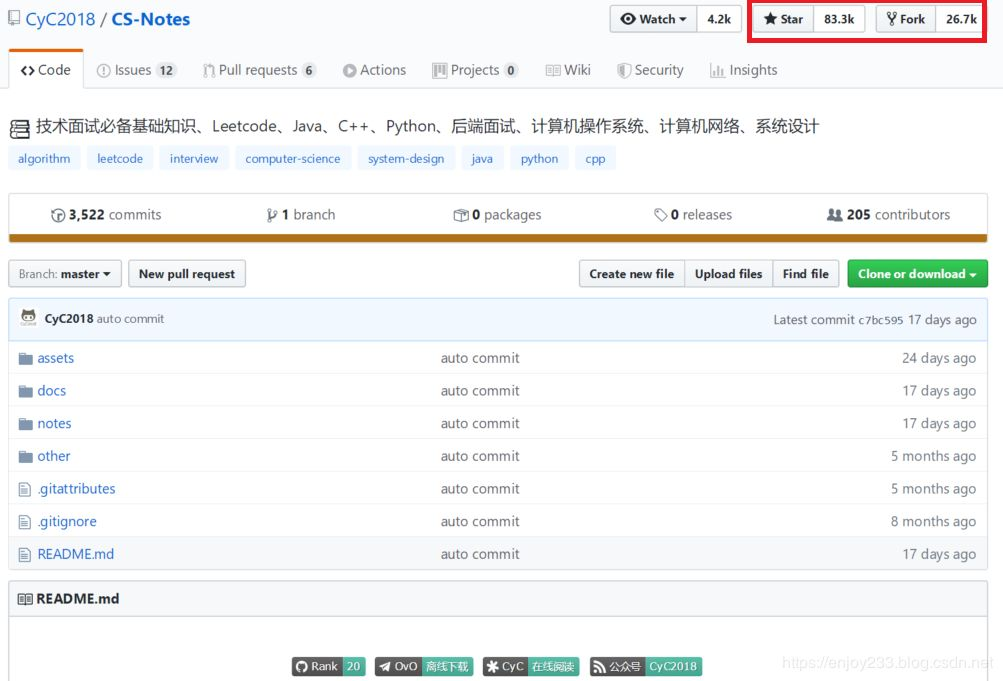The height and width of the screenshot is (681, 1003).
Task: Open the Clone or download dropdown
Action: coord(917,274)
